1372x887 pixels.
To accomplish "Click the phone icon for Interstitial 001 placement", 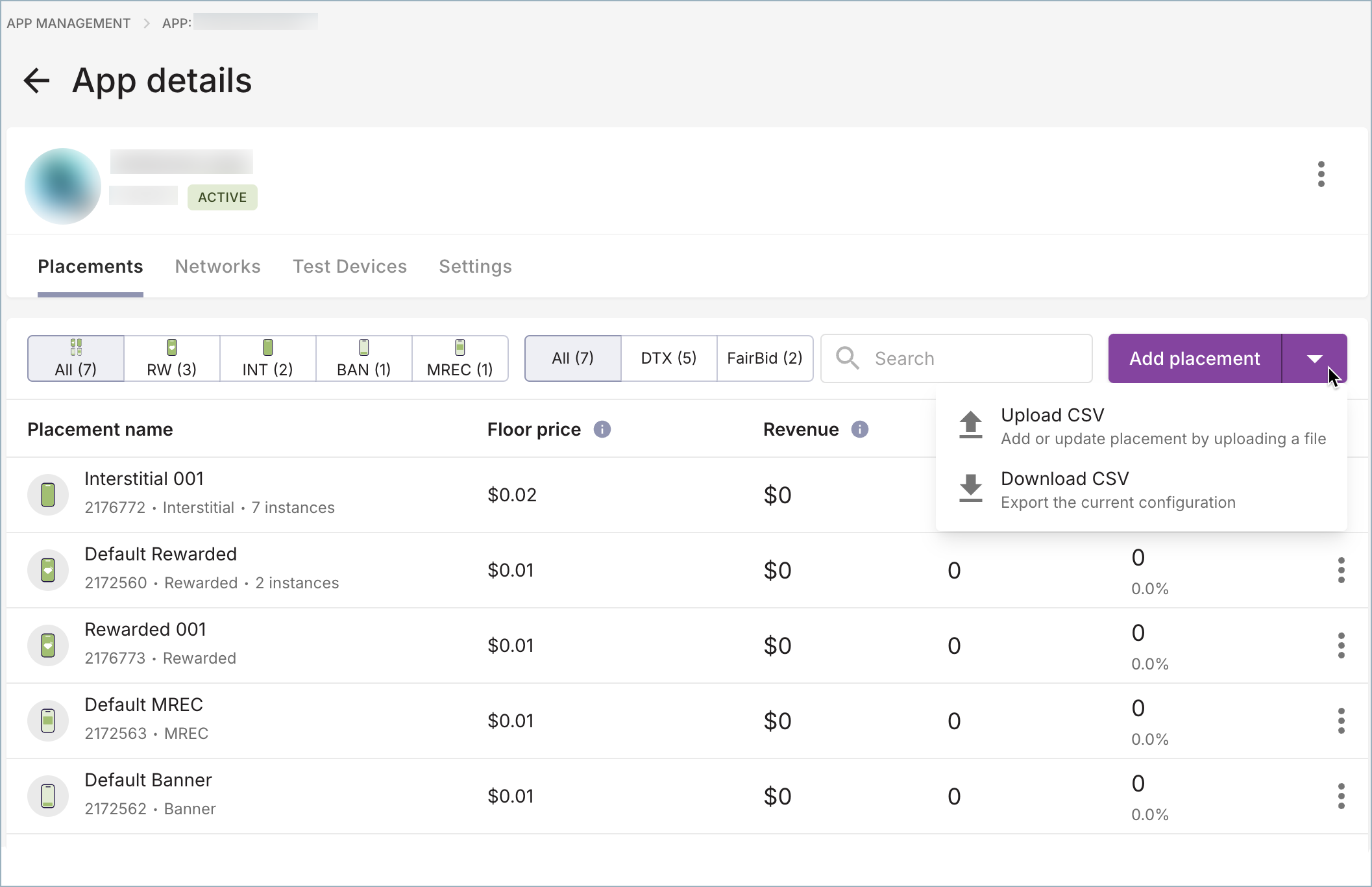I will [48, 494].
